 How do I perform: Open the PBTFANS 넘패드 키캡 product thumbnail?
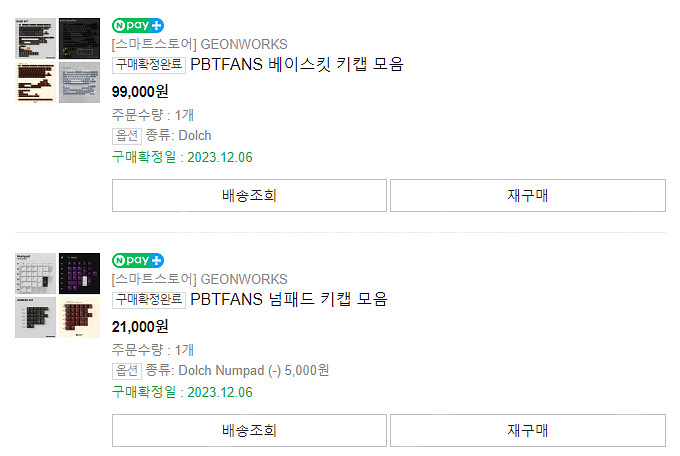tap(58, 295)
